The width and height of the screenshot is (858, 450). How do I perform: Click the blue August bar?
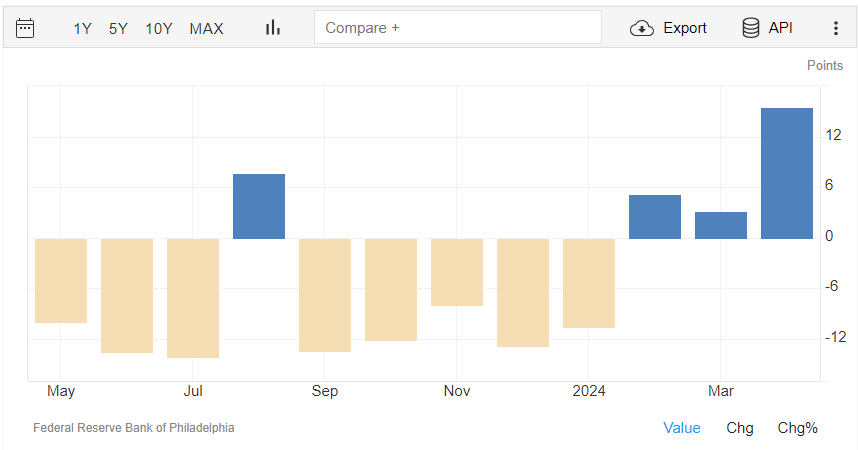click(259, 206)
